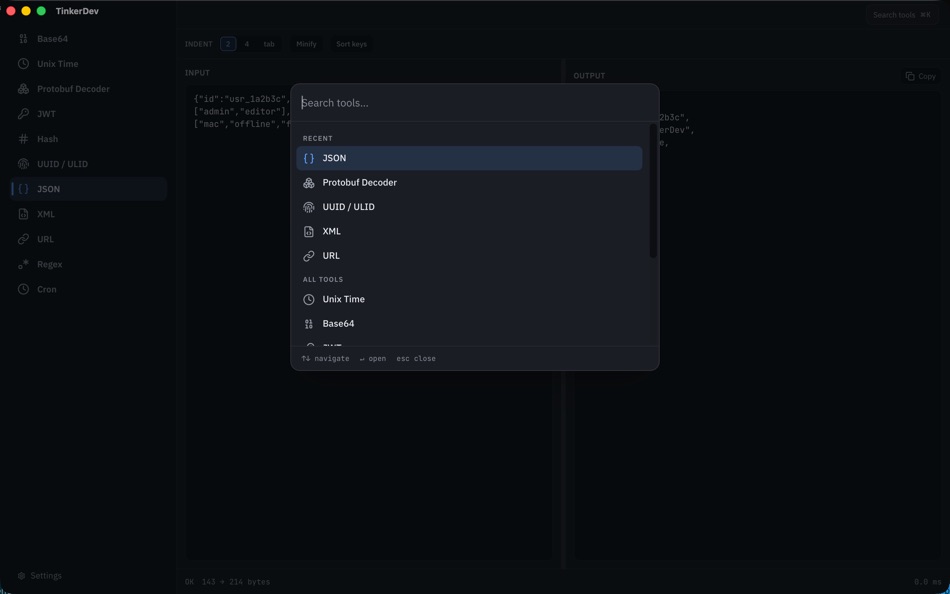Open URL from the Recent list
Screen dimensions: 950x594
pyautogui.click(x=469, y=256)
